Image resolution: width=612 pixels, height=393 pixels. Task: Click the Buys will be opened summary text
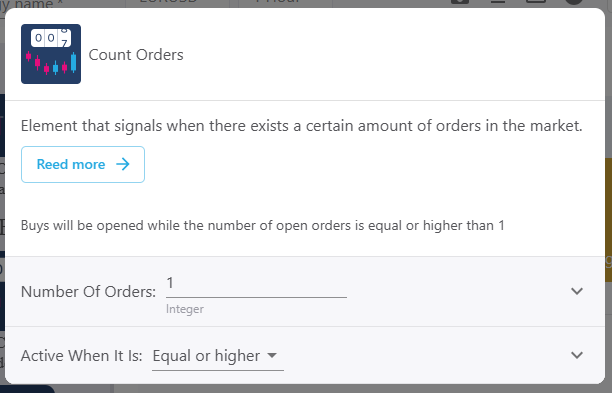(263, 226)
